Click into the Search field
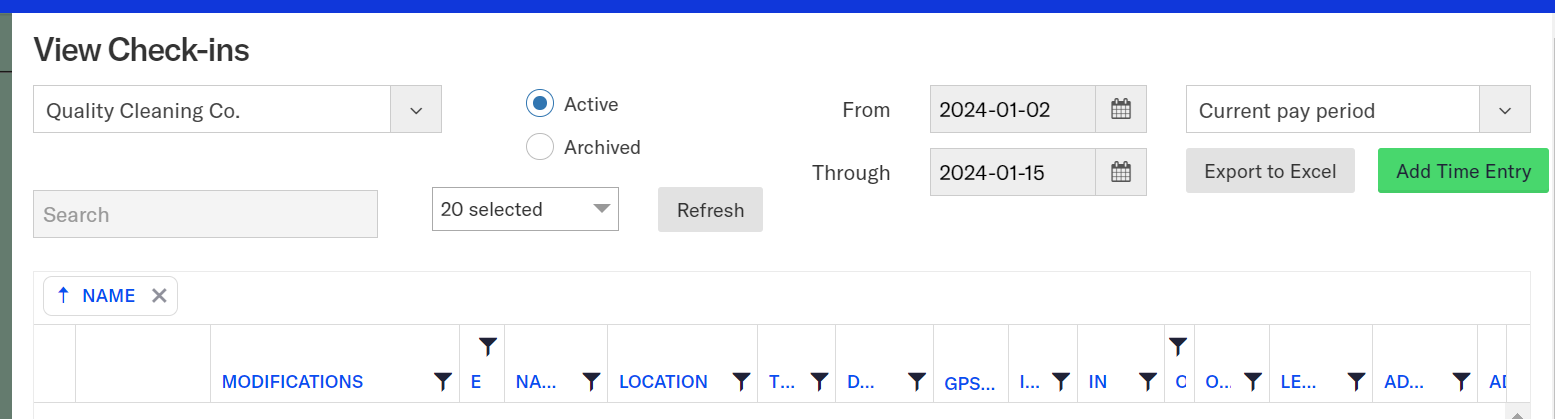1555x419 pixels. (205, 214)
